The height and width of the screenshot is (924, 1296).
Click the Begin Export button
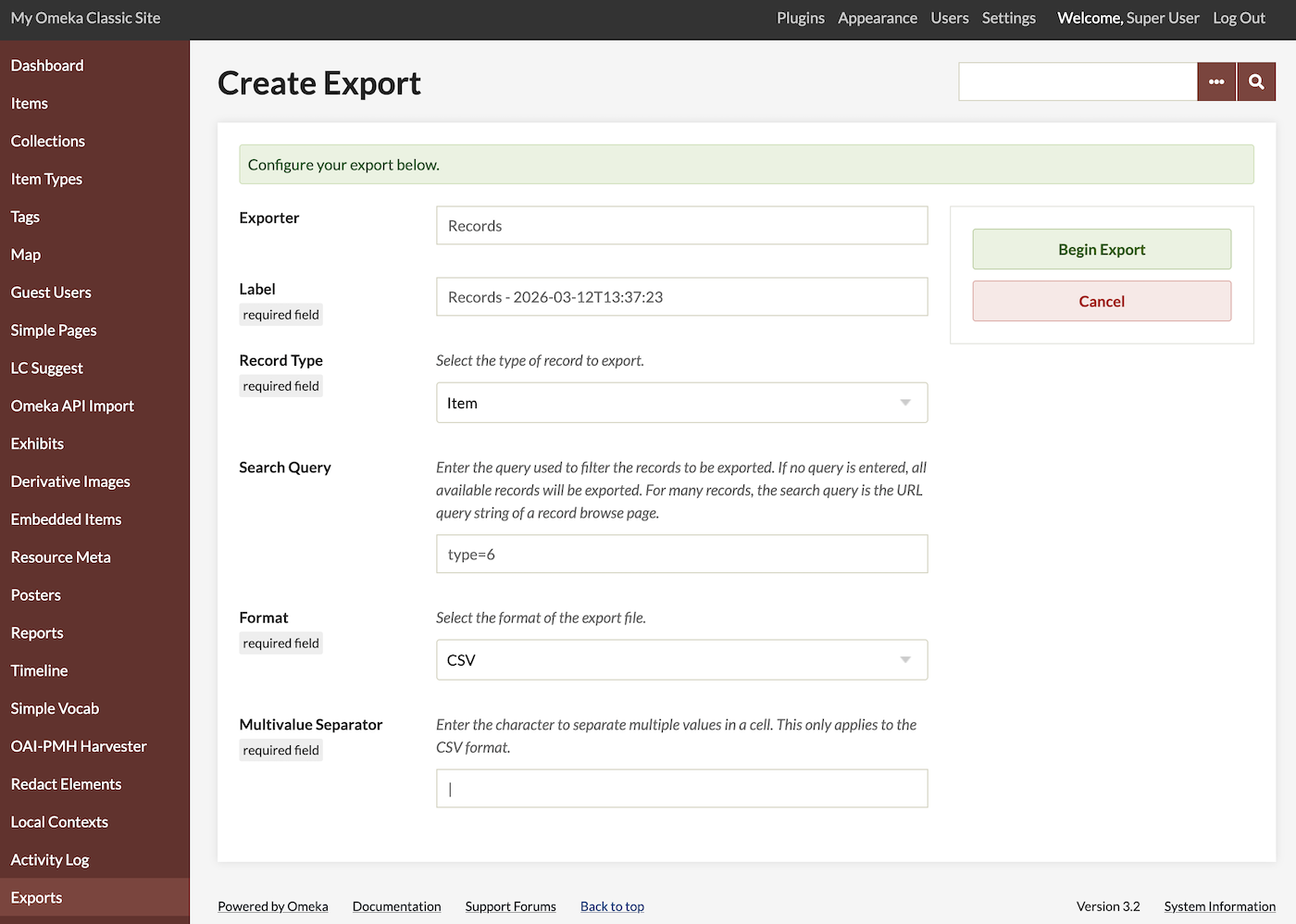(1101, 249)
